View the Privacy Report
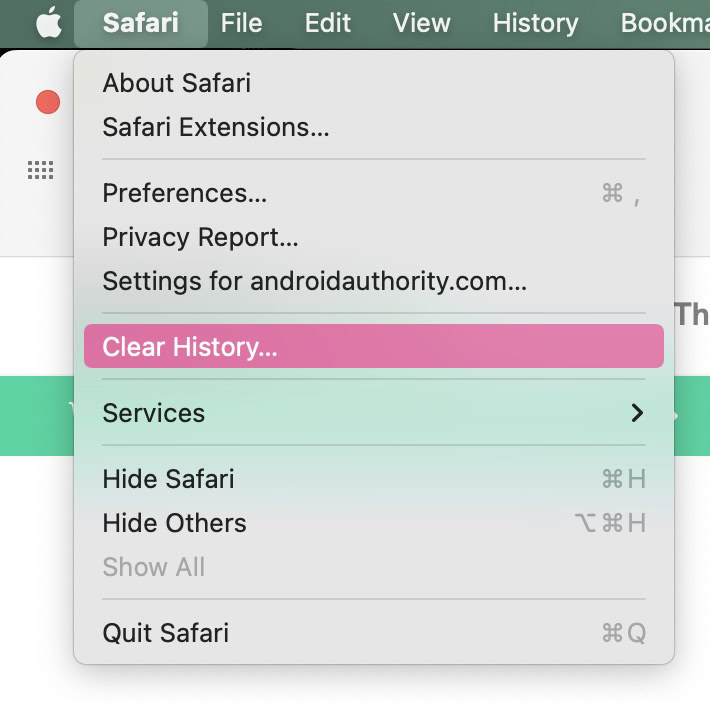Viewport: 710px width, 702px height. click(x=201, y=237)
